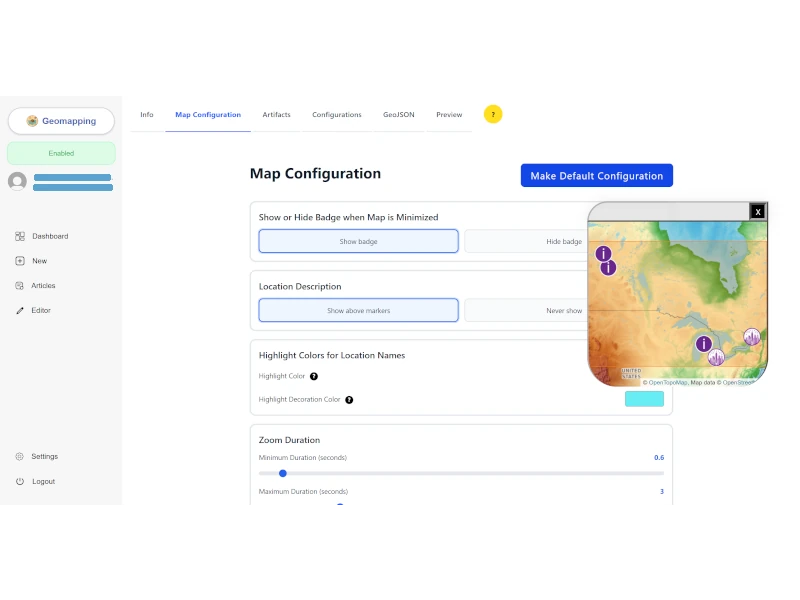This screenshot has height=600, width=800.
Task: Select Never show for location description
Action: pos(563,310)
